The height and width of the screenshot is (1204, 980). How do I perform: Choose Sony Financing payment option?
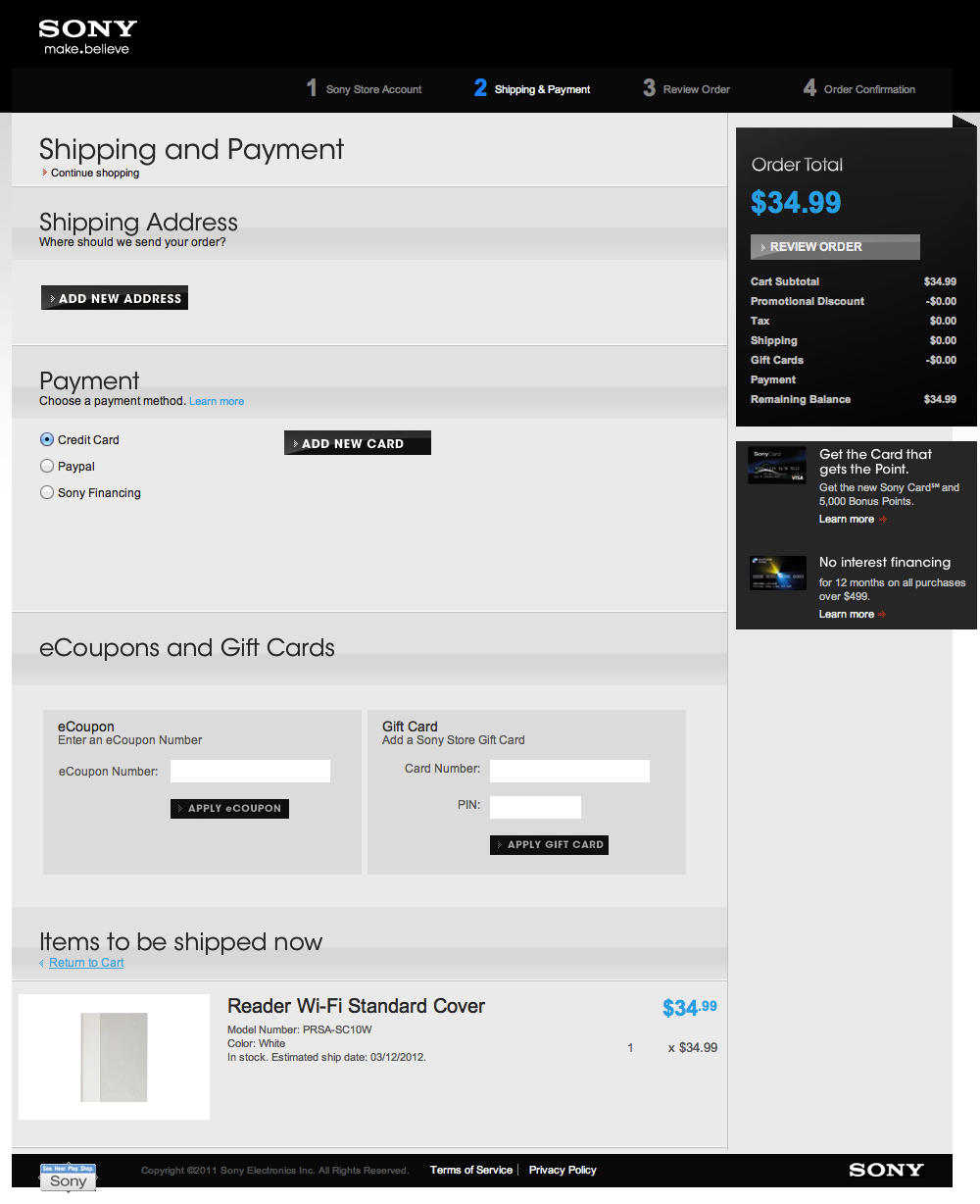click(46, 492)
